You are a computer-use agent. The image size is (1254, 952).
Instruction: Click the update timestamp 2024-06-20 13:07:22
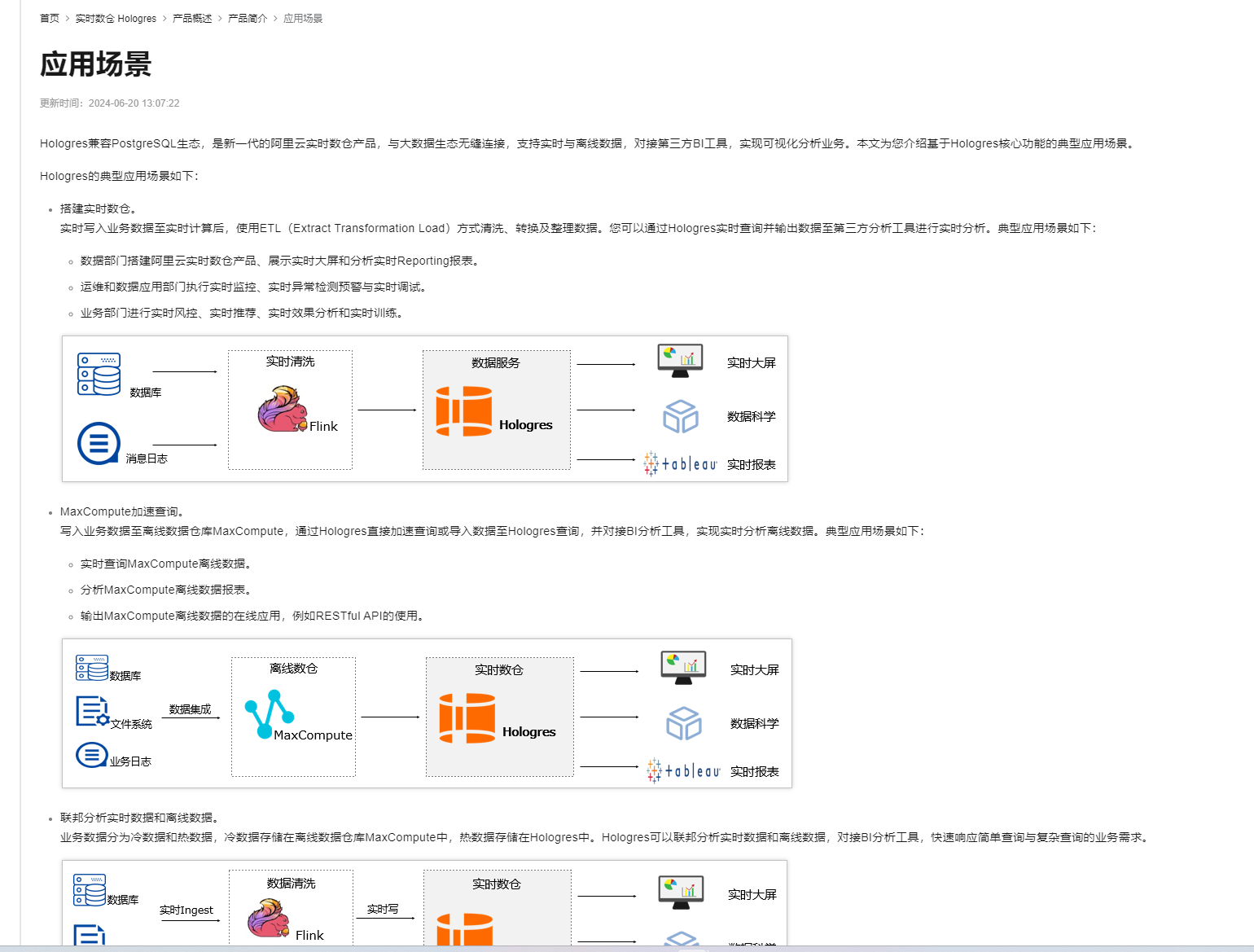134,103
